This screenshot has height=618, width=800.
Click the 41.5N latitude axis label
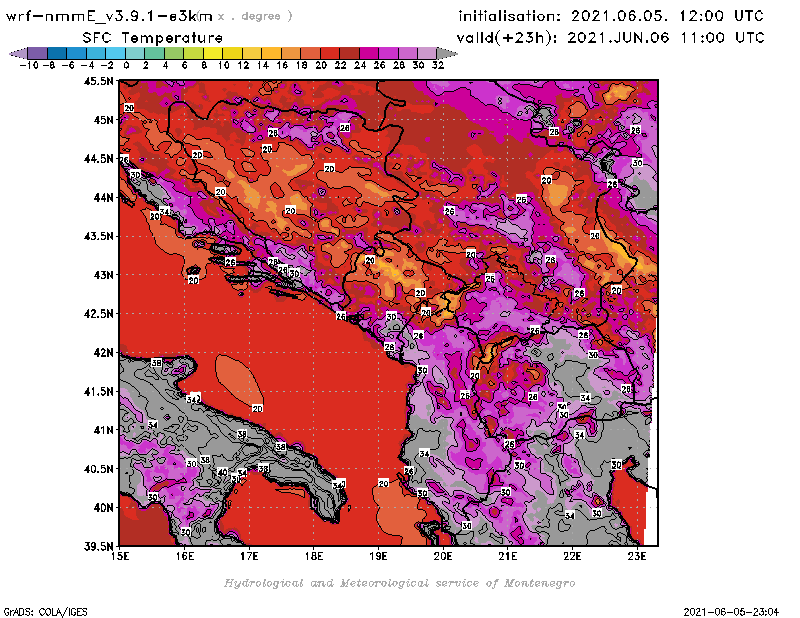tap(98, 391)
